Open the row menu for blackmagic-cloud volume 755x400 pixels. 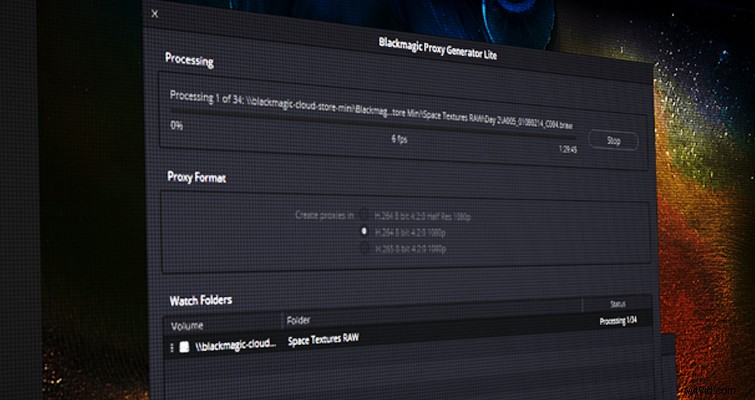coord(172,347)
